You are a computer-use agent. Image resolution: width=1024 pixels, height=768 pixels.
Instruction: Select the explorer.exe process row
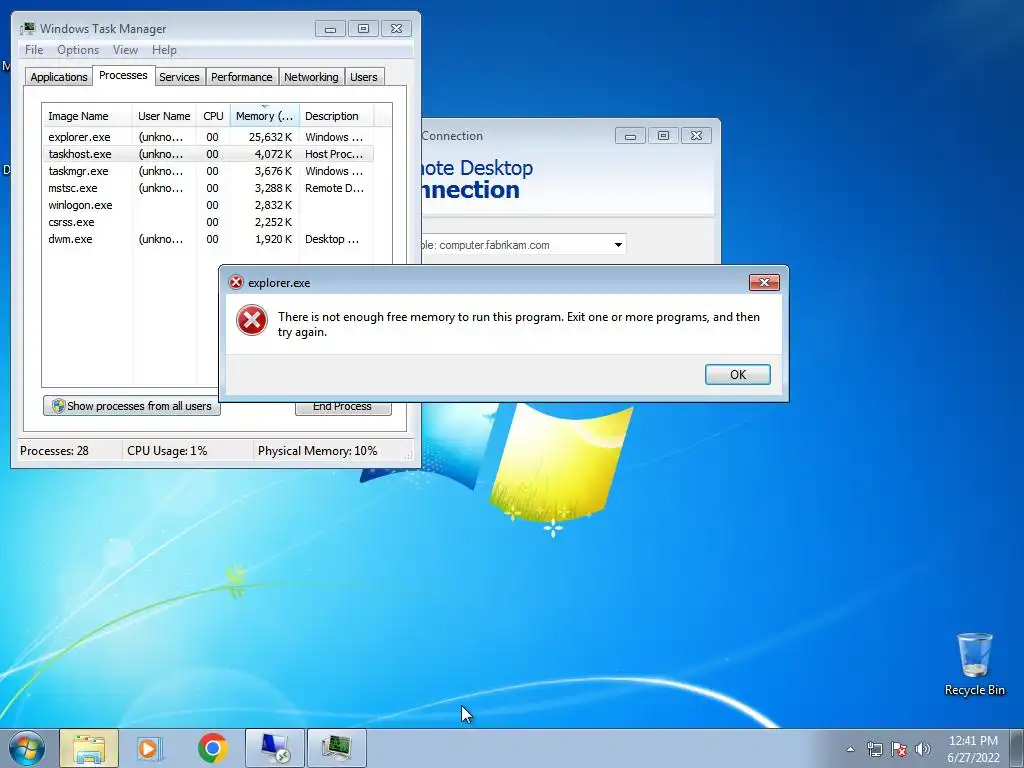click(208, 137)
